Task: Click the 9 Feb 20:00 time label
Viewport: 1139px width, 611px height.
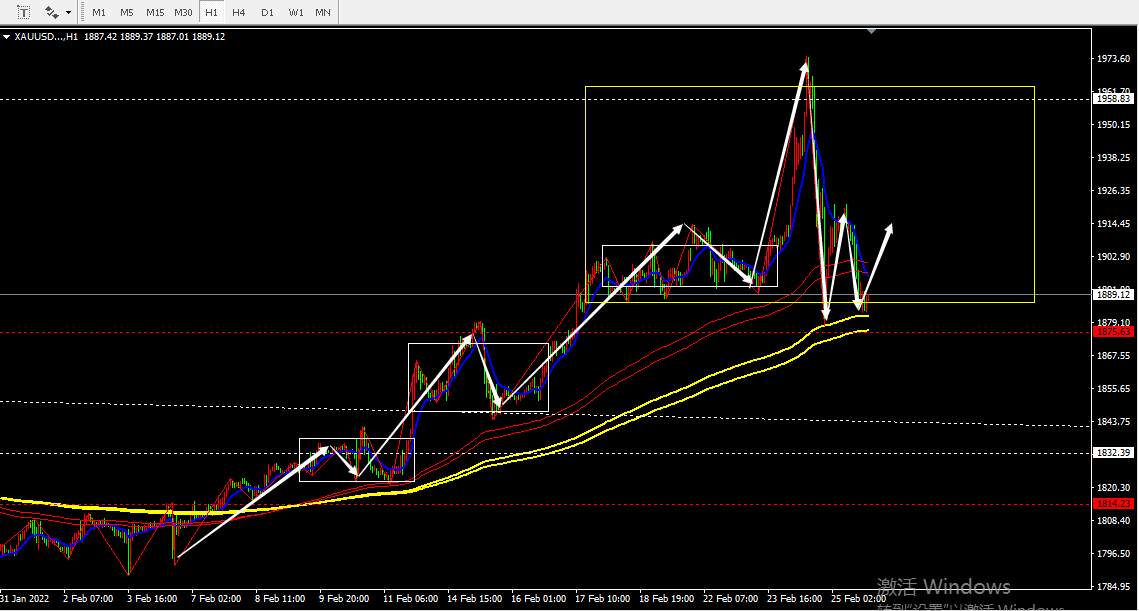Action: 344,599
